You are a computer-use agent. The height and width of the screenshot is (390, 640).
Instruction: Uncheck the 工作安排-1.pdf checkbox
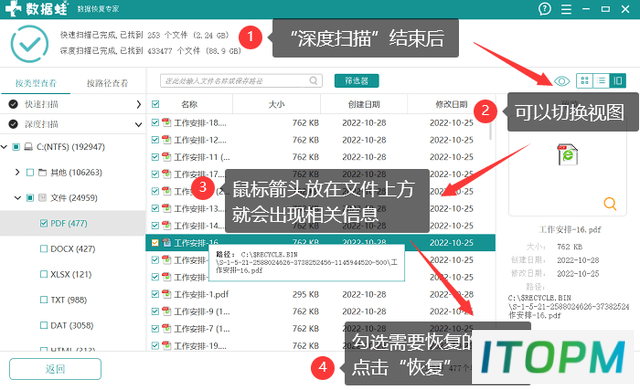(155, 294)
